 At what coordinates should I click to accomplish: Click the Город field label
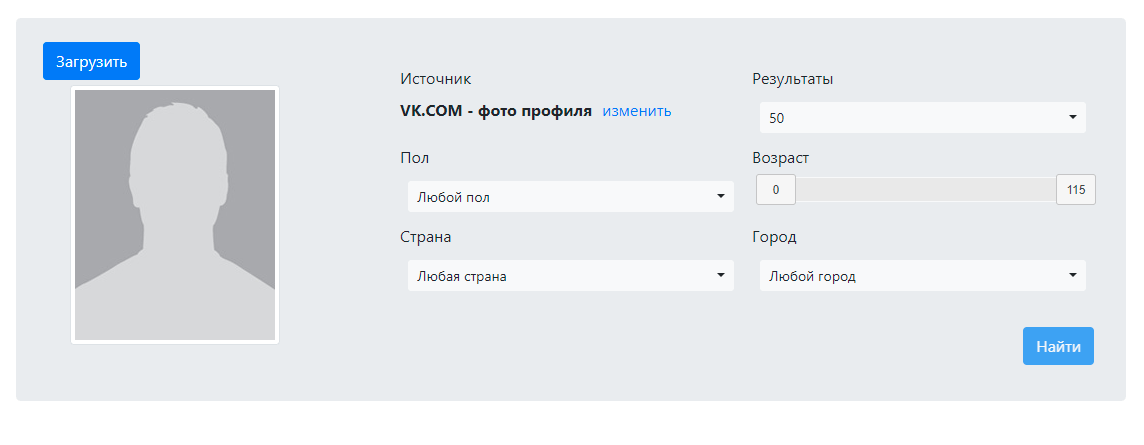[773, 237]
